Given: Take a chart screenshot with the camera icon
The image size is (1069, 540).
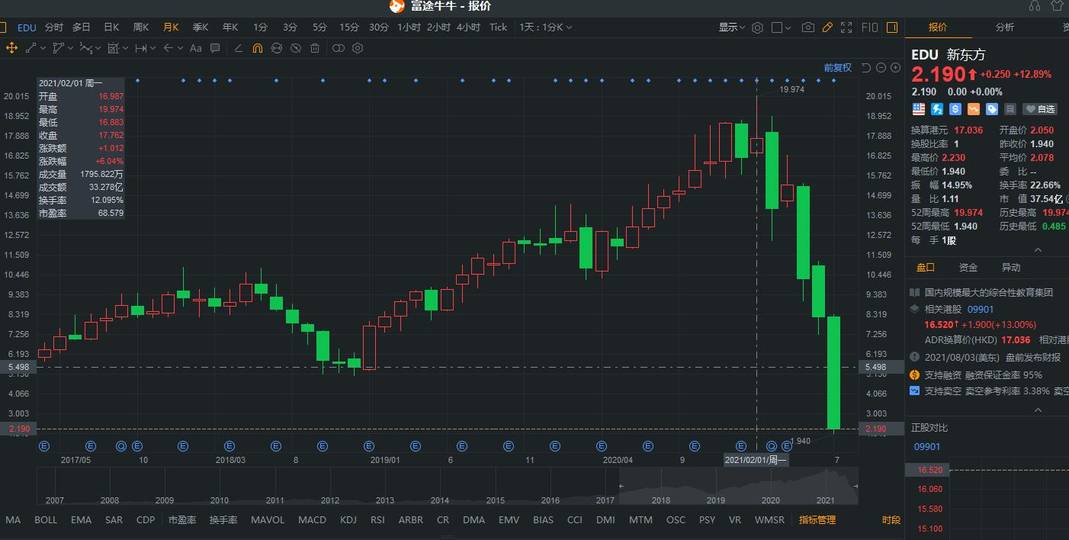Looking at the screenshot, I should click(808, 27).
